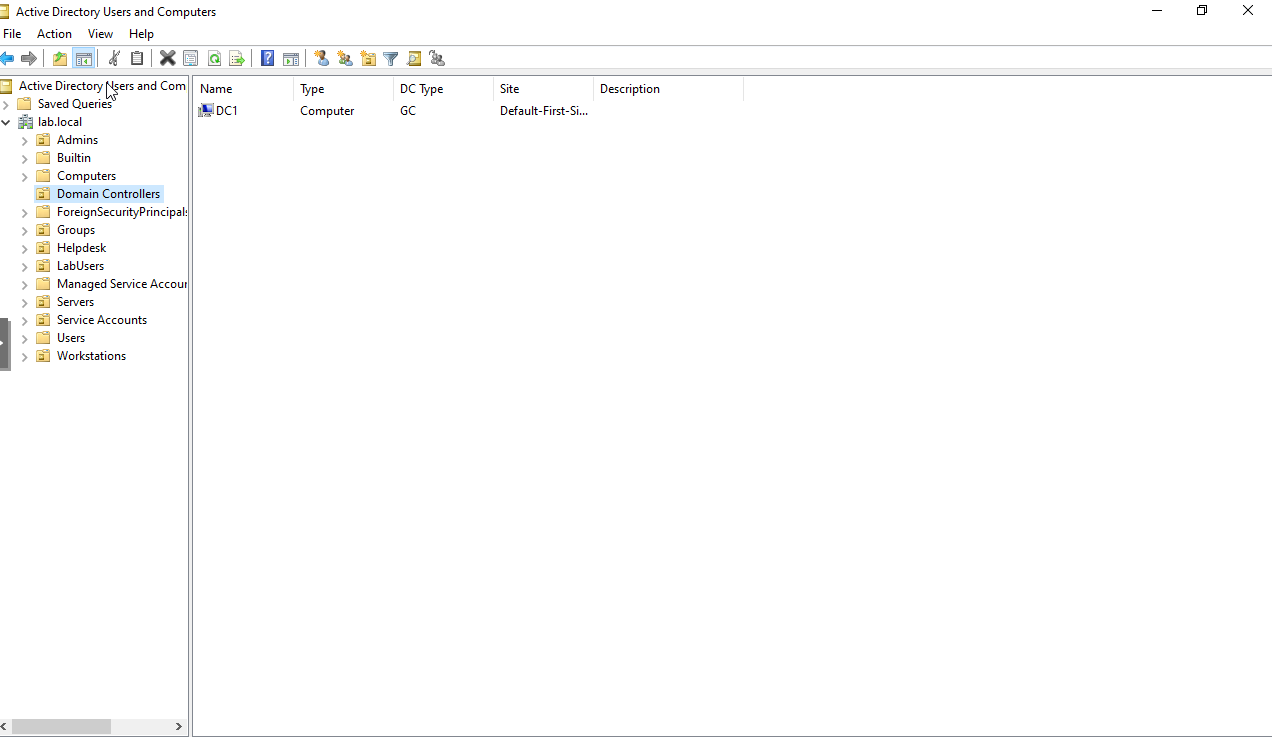Expand the Saved Queries node
Screen dimensions: 1272x737
click(6, 104)
